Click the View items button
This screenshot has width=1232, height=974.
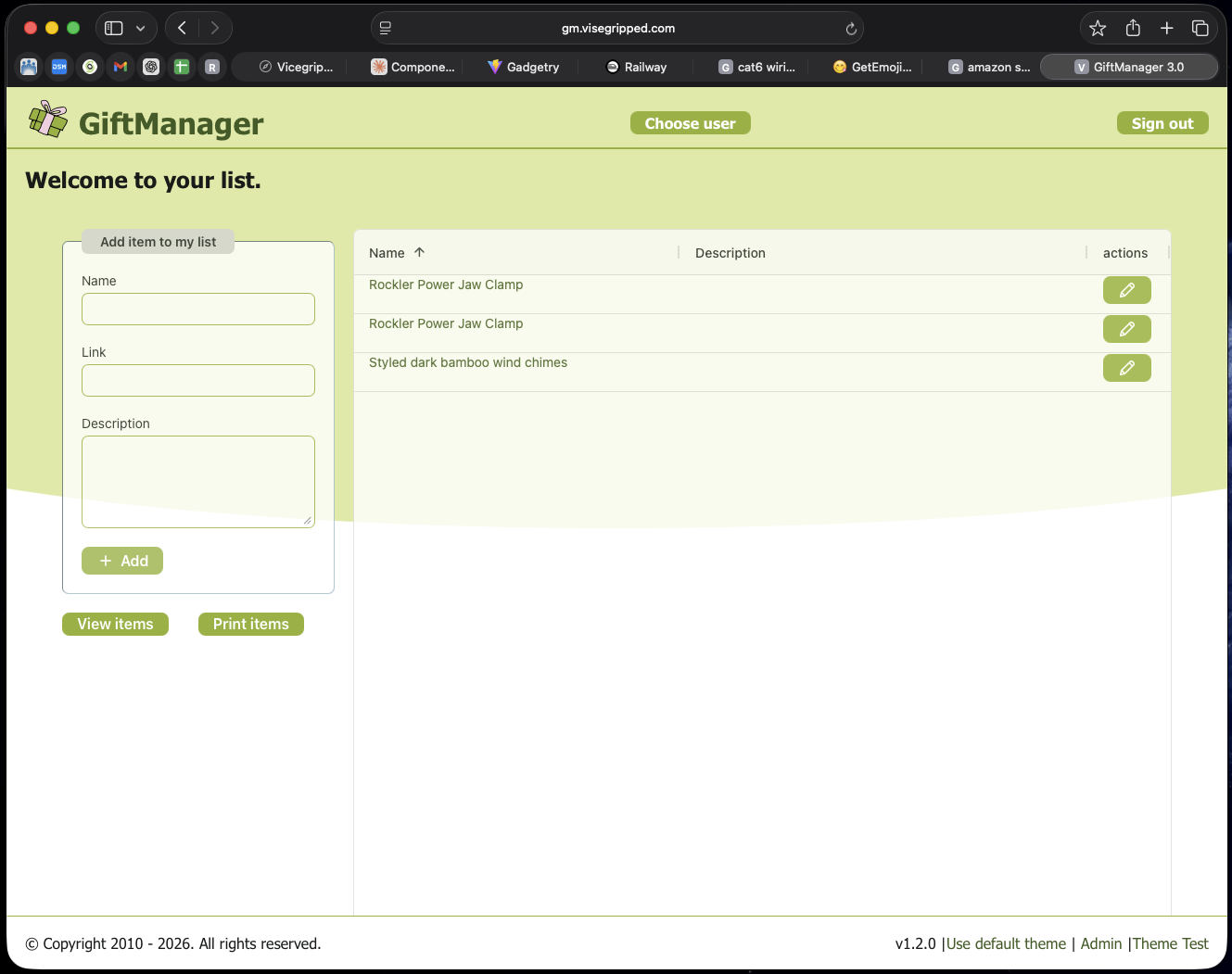pos(115,624)
